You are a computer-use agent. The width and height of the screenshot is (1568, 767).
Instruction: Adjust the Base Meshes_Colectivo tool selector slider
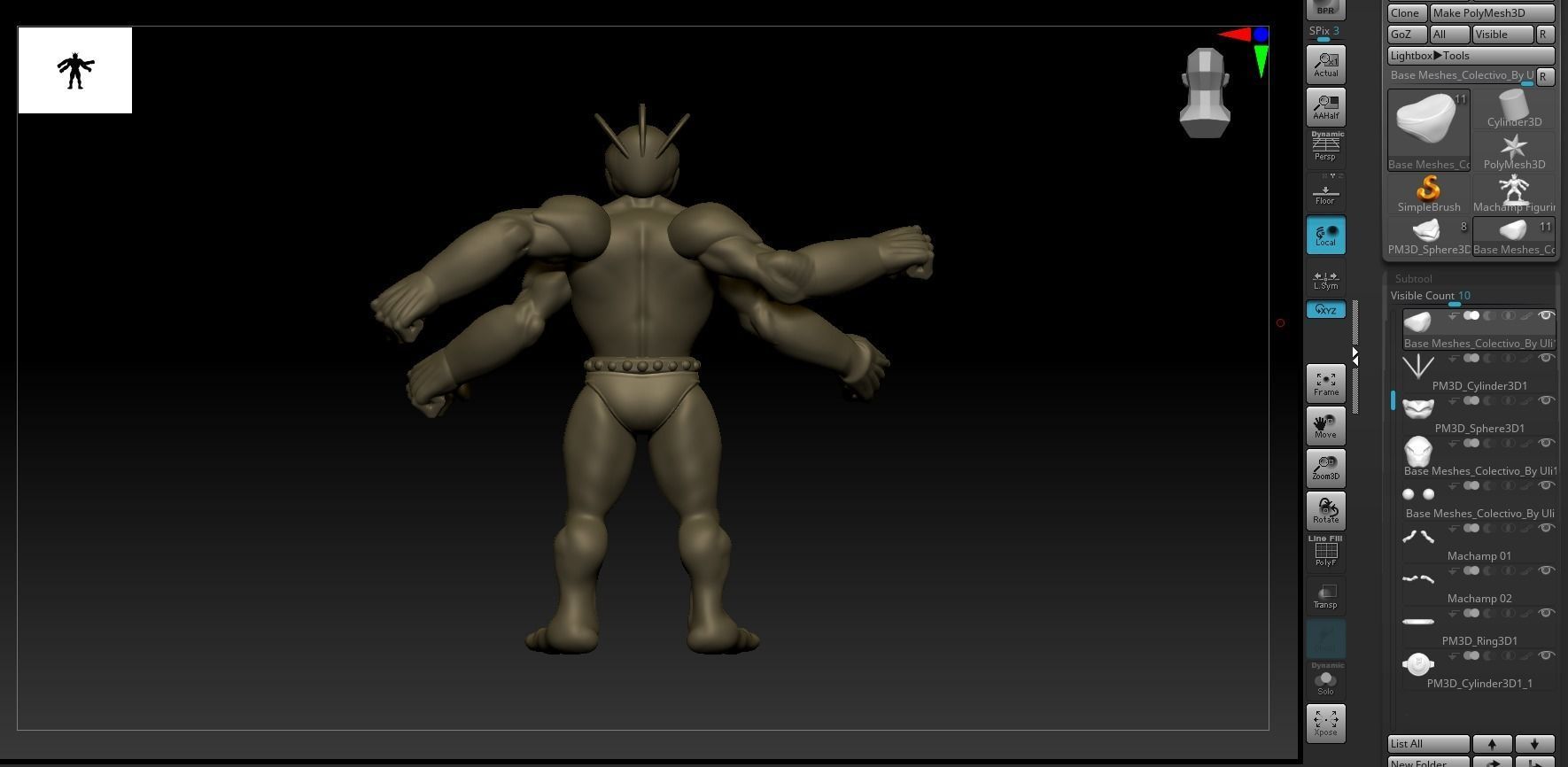(x=1461, y=76)
